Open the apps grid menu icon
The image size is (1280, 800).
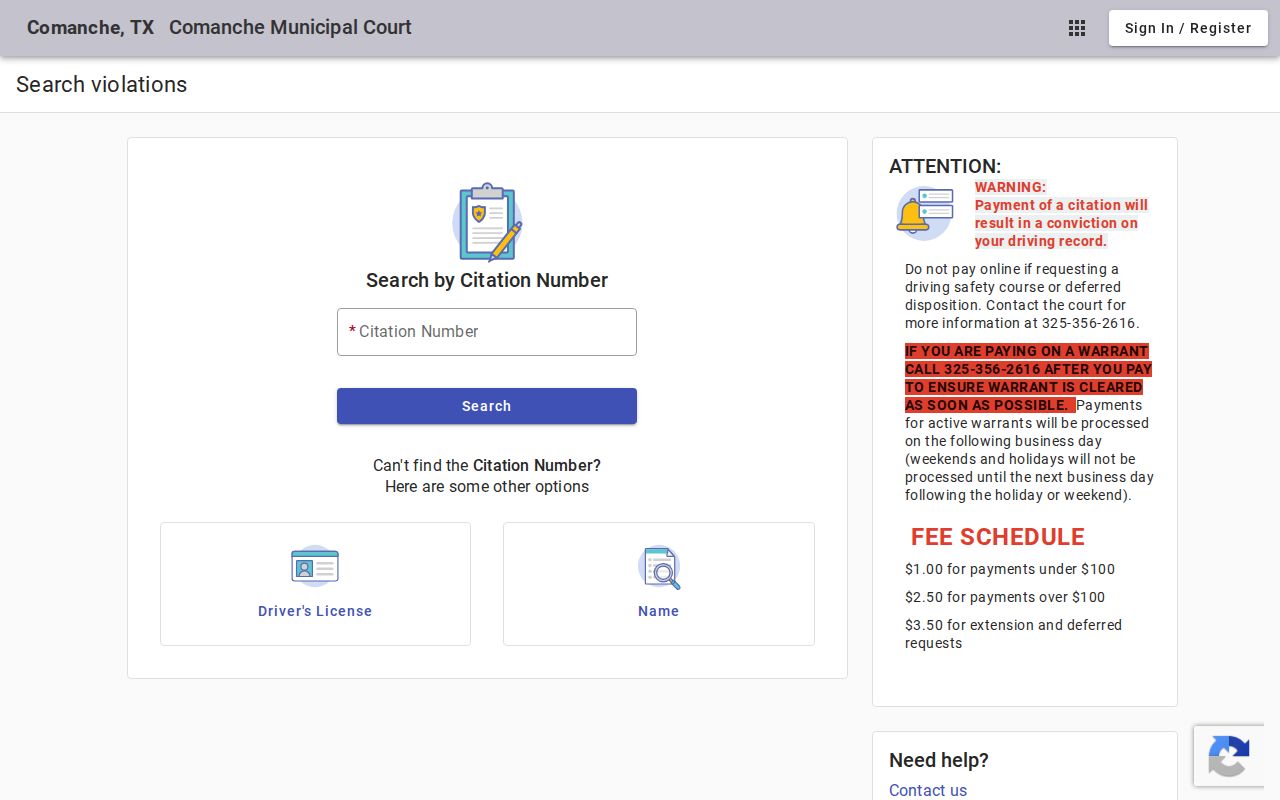click(1077, 28)
